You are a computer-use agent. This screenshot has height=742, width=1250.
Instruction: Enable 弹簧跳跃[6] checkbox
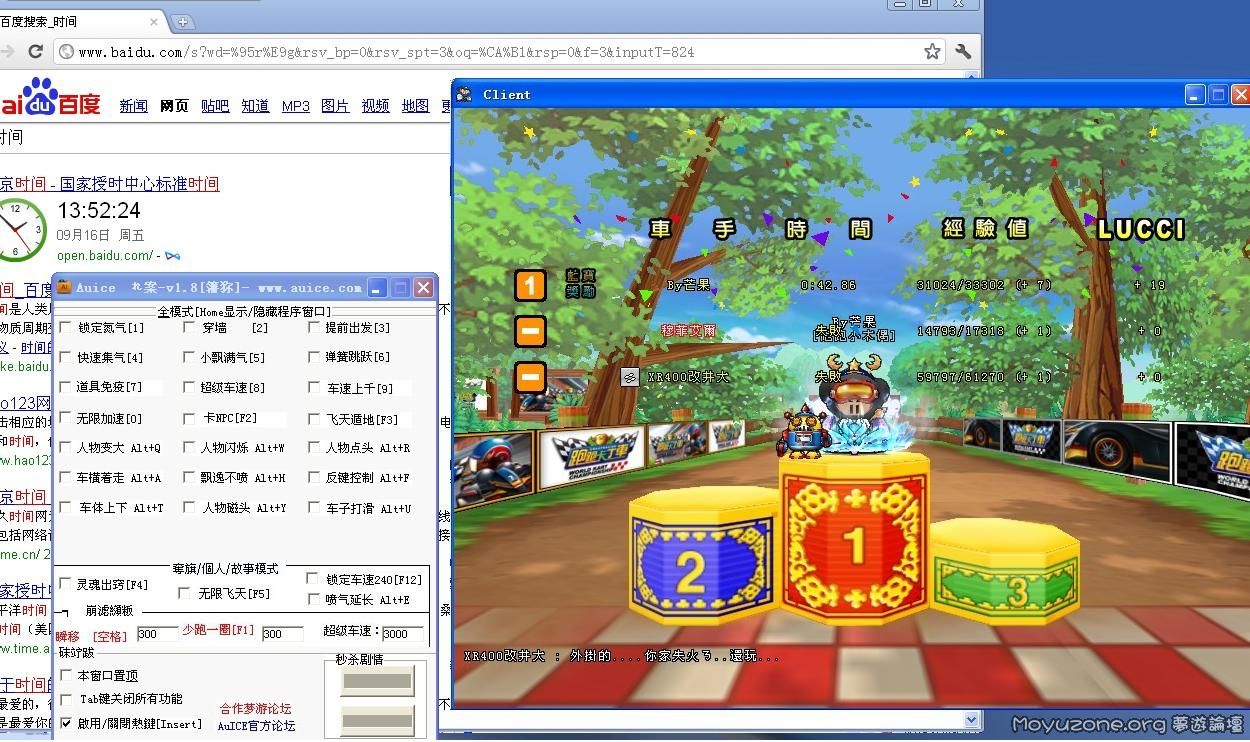coord(314,357)
